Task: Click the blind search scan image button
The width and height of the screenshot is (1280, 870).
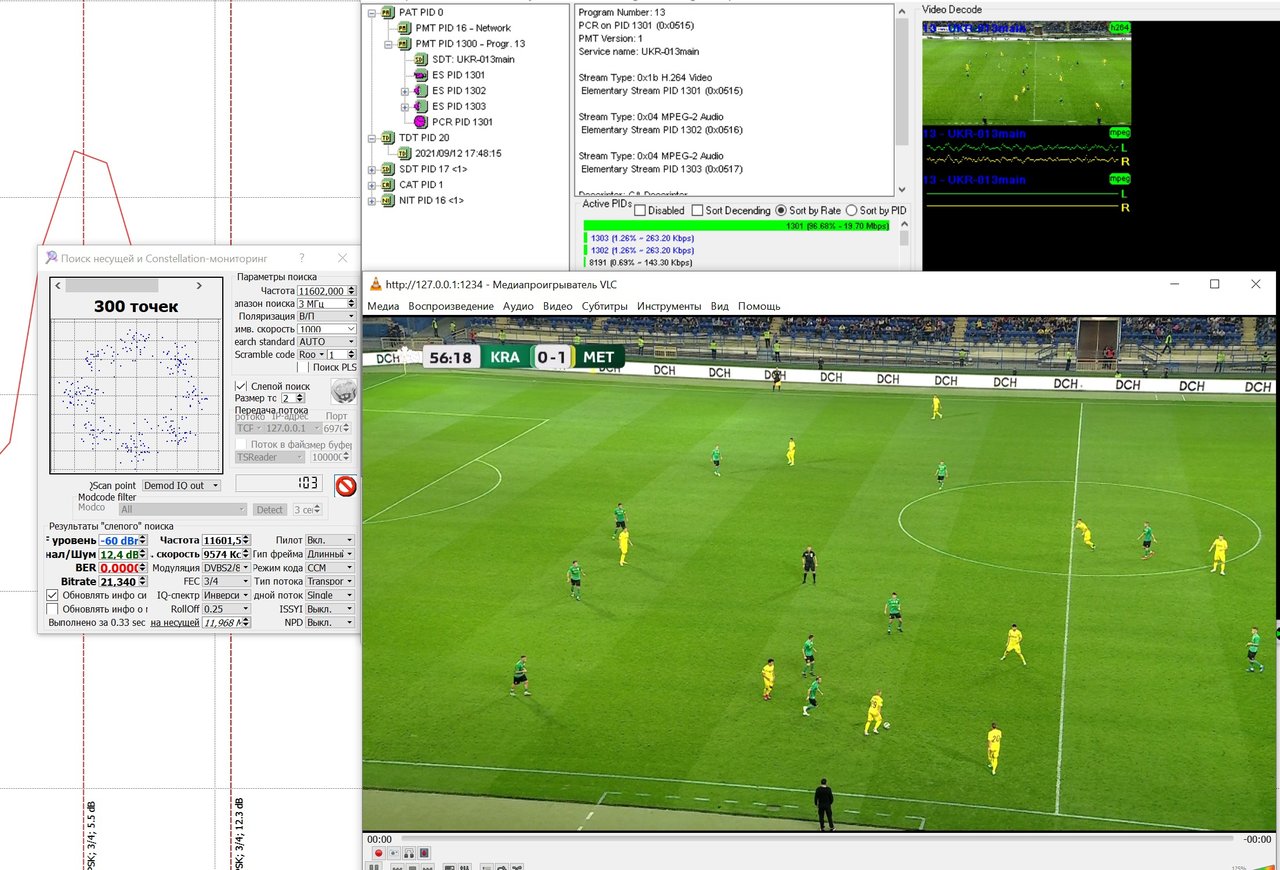Action: 343,392
